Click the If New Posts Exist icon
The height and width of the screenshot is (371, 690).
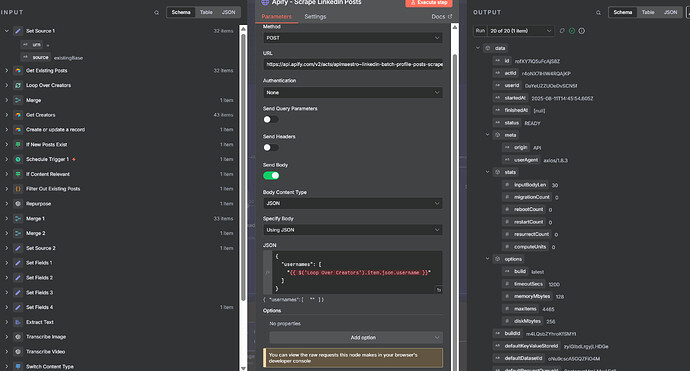(x=18, y=144)
